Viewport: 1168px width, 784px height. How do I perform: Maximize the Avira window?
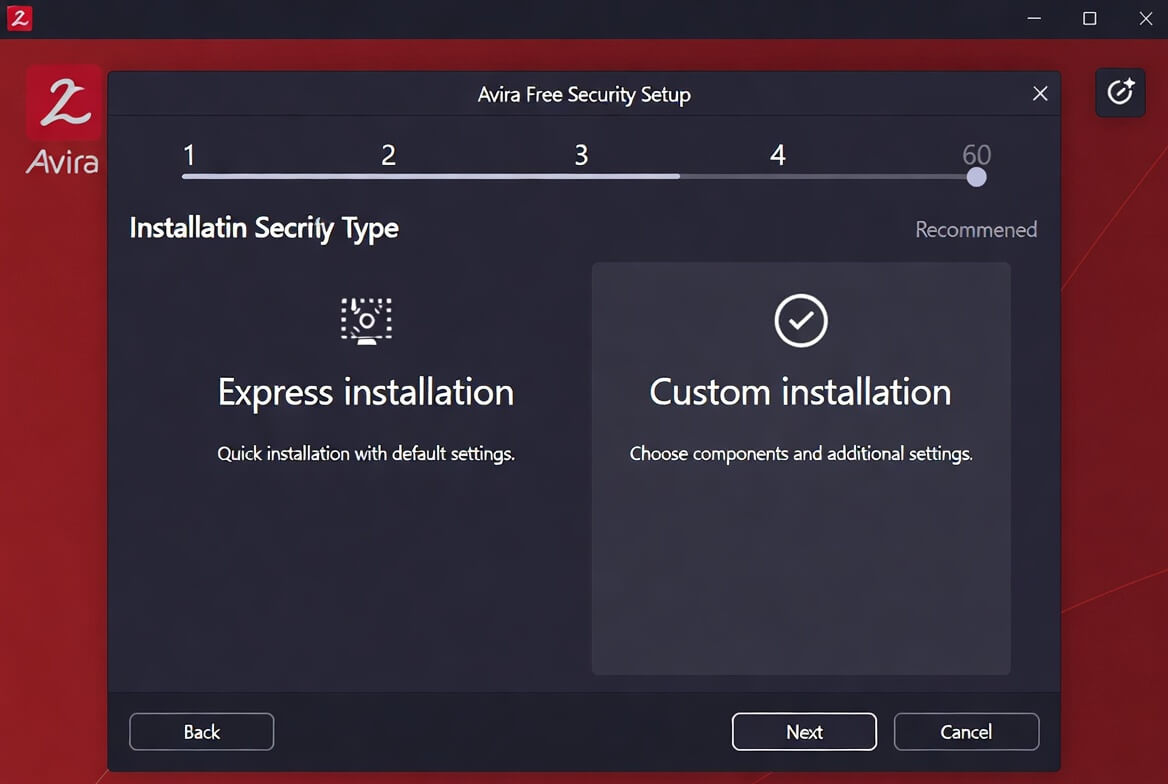coord(1089,18)
